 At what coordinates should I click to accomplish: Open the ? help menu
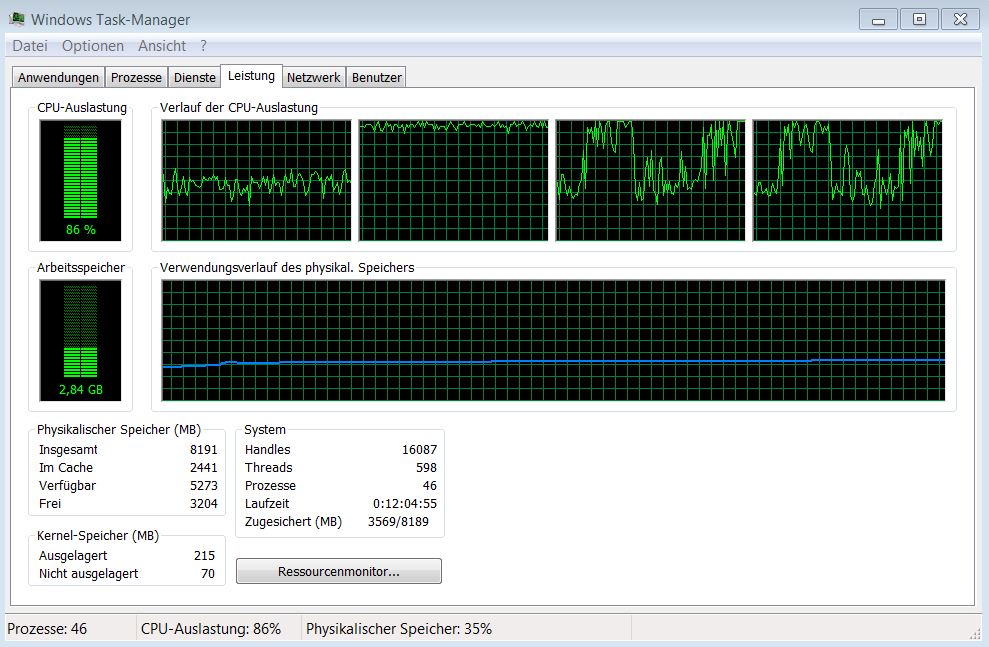(203, 46)
